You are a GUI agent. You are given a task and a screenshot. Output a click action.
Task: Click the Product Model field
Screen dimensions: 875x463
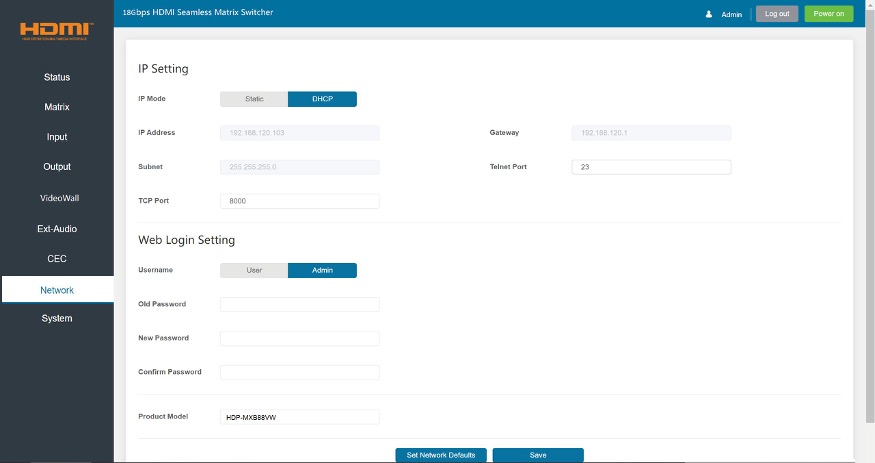(300, 417)
